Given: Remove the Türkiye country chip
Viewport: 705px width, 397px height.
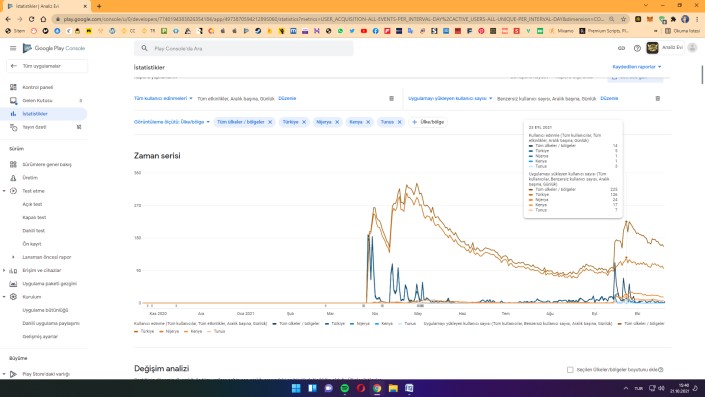Looking at the screenshot, I should click(x=304, y=122).
